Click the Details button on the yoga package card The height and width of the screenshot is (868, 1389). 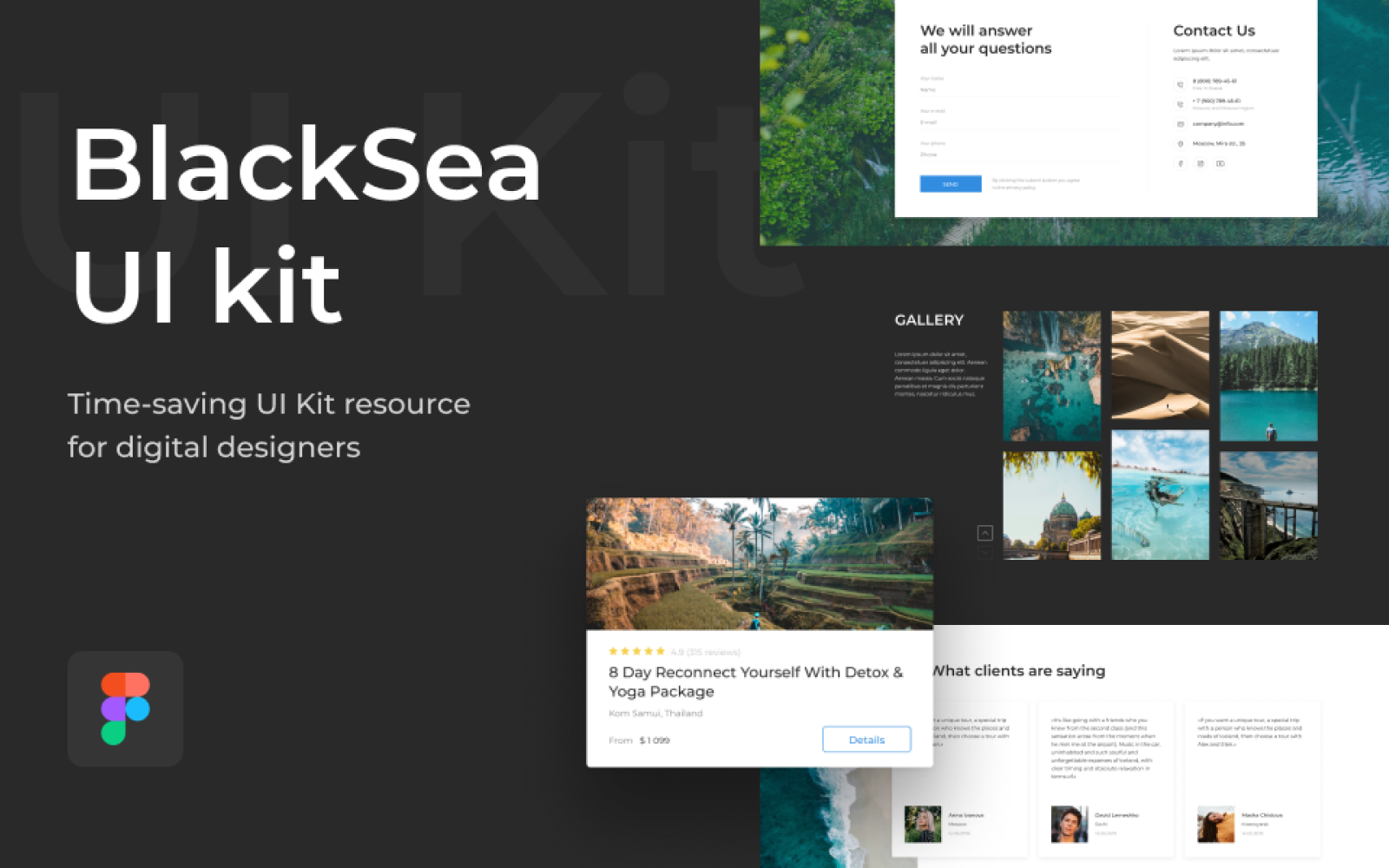pos(866,740)
